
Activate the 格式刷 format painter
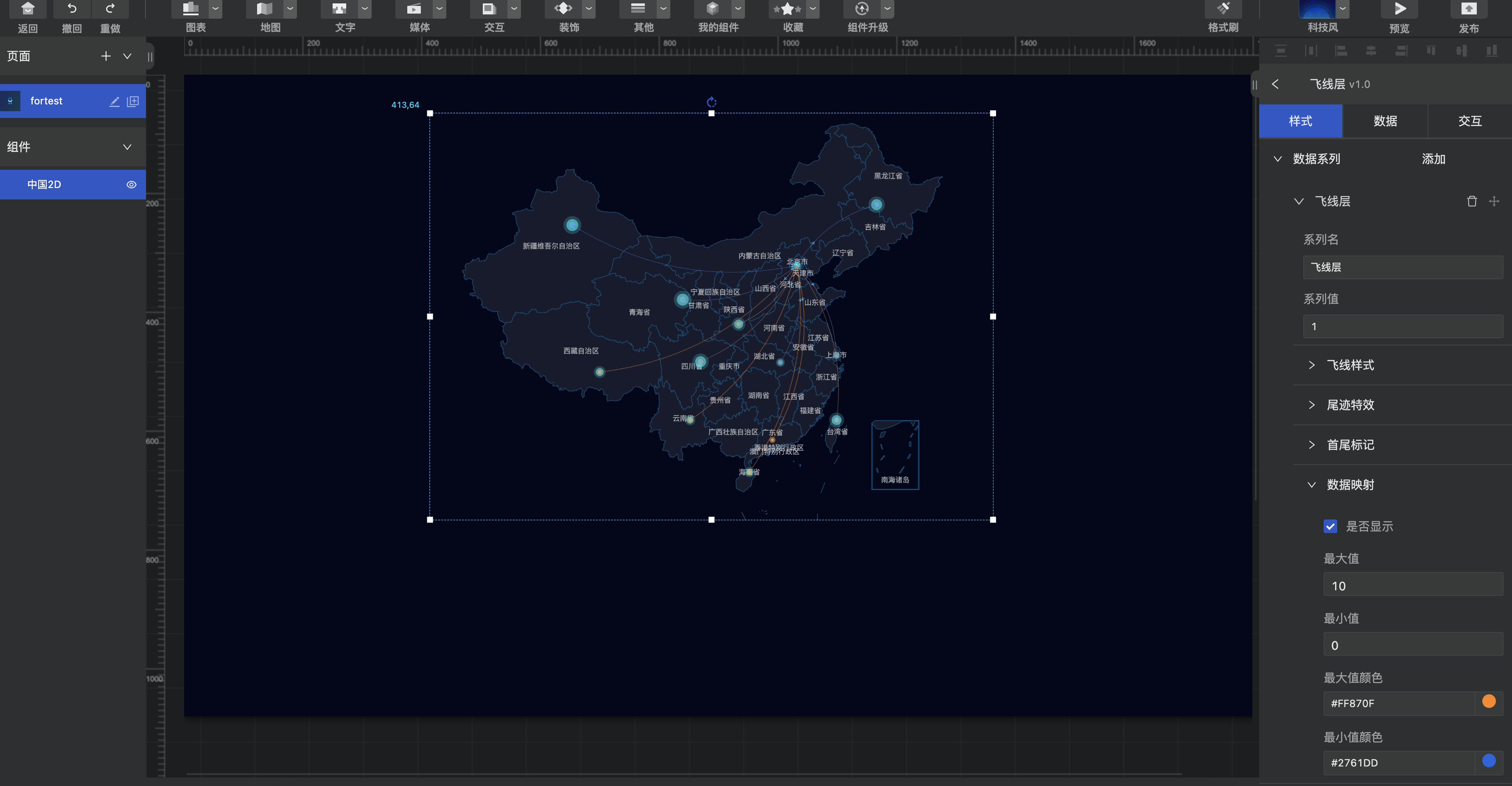coord(1223,9)
